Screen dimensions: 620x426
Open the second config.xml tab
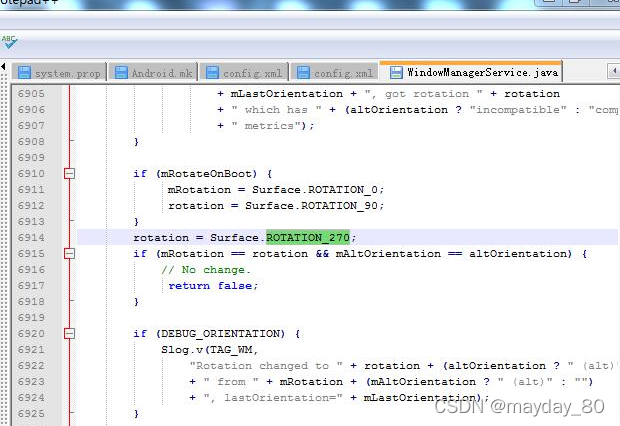335,73
